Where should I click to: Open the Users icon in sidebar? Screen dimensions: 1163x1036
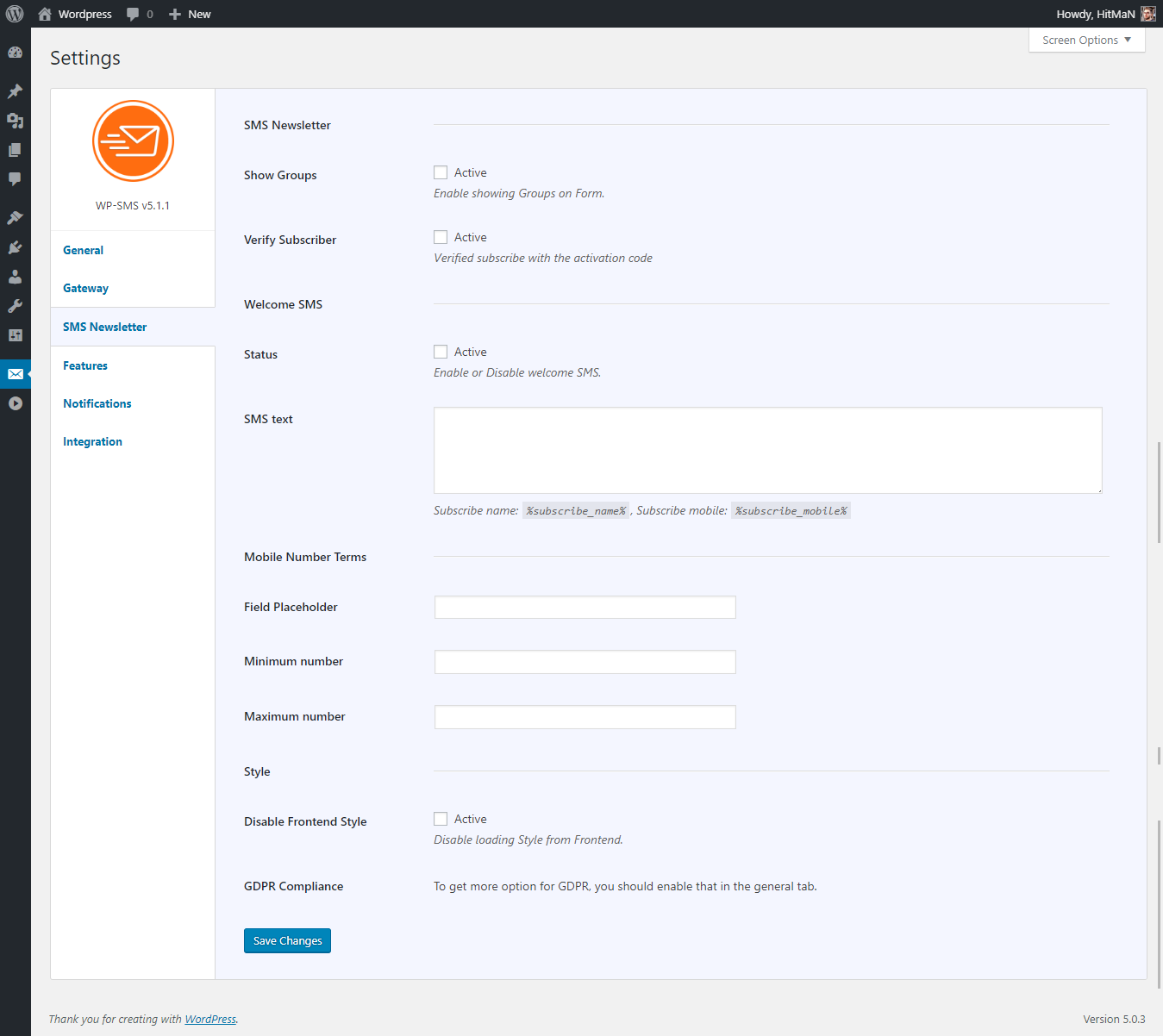click(x=15, y=277)
